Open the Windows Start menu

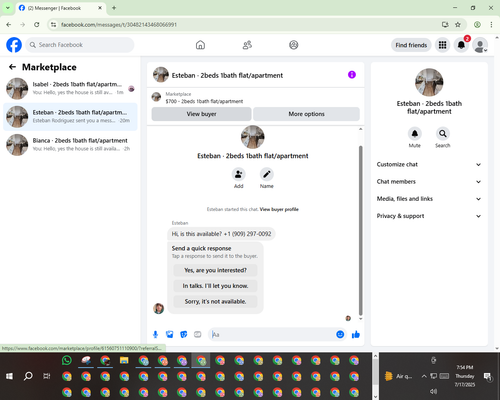point(10,376)
